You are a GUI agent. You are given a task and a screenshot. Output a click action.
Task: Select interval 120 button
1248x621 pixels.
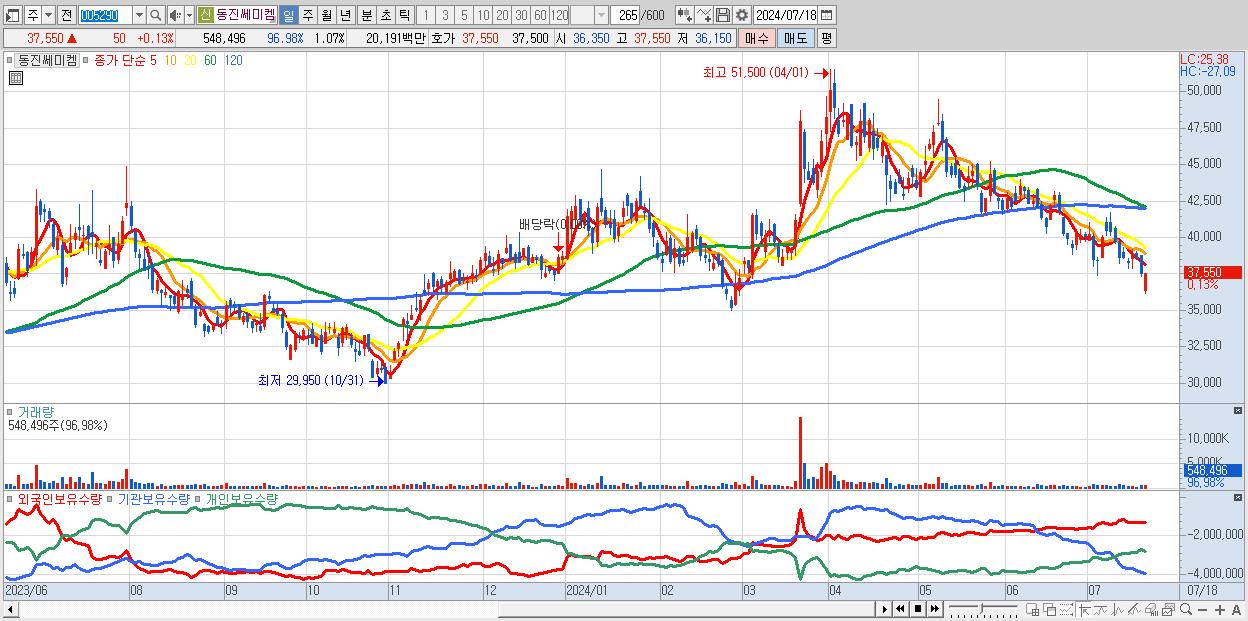(x=560, y=15)
